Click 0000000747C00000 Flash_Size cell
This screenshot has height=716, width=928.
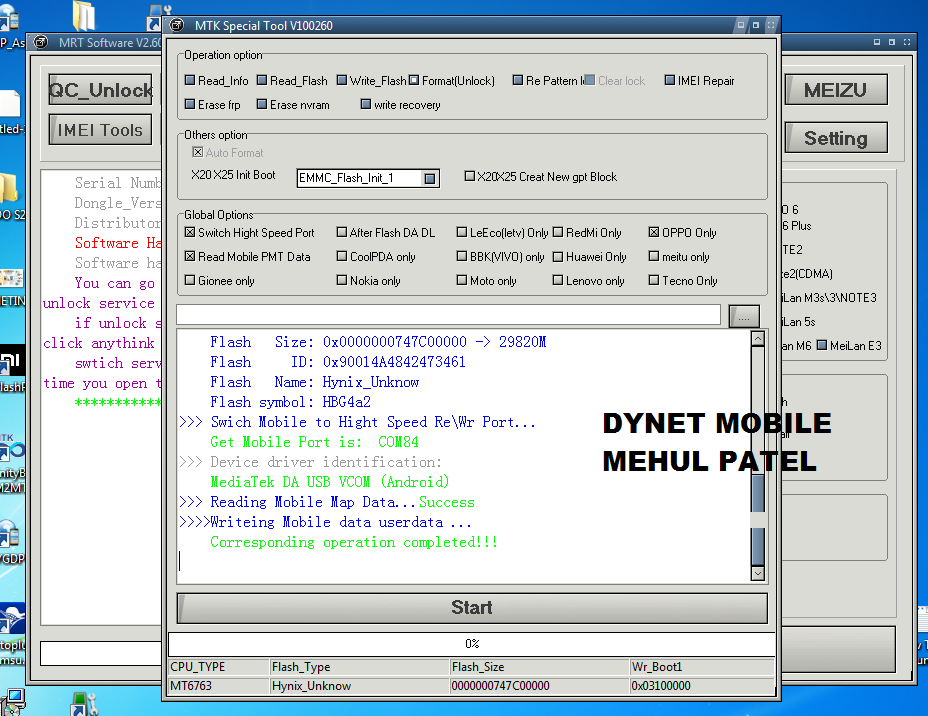[540, 686]
